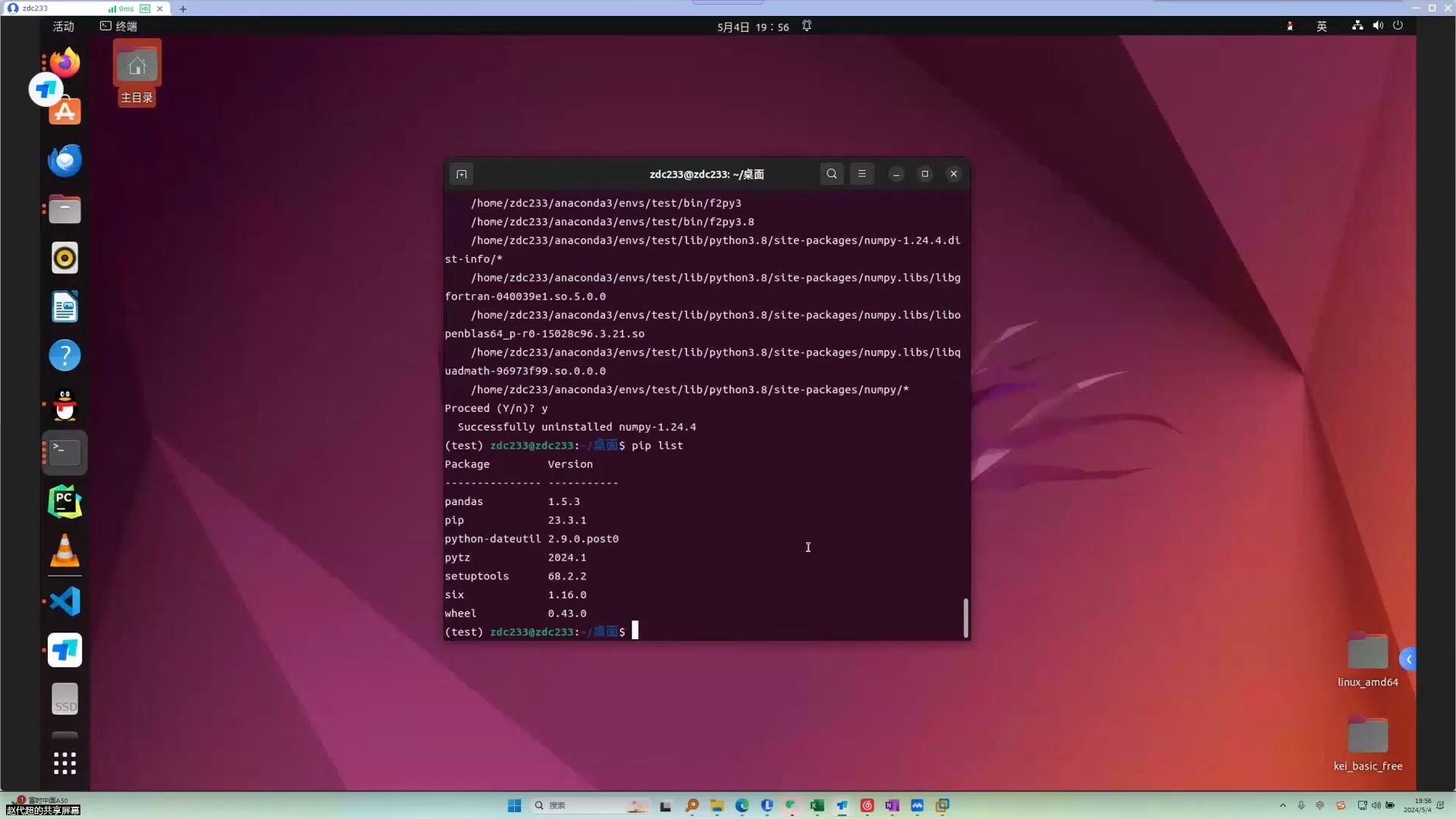Open the Activities overview (活动)
Image resolution: width=1456 pixels, height=819 pixels.
[63, 27]
